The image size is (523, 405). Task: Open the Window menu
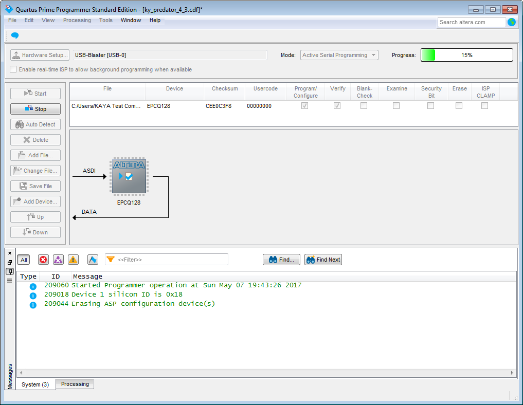[131, 20]
